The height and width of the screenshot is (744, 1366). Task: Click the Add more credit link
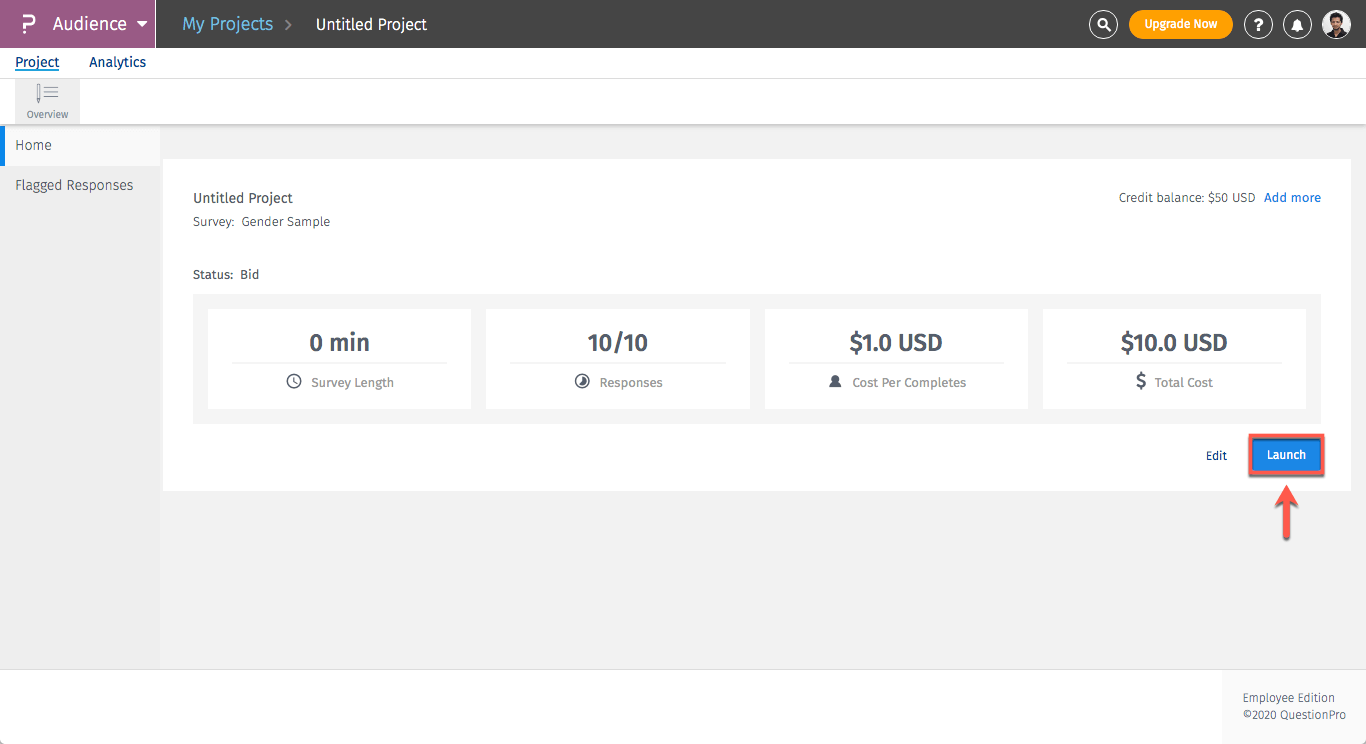pos(1292,198)
